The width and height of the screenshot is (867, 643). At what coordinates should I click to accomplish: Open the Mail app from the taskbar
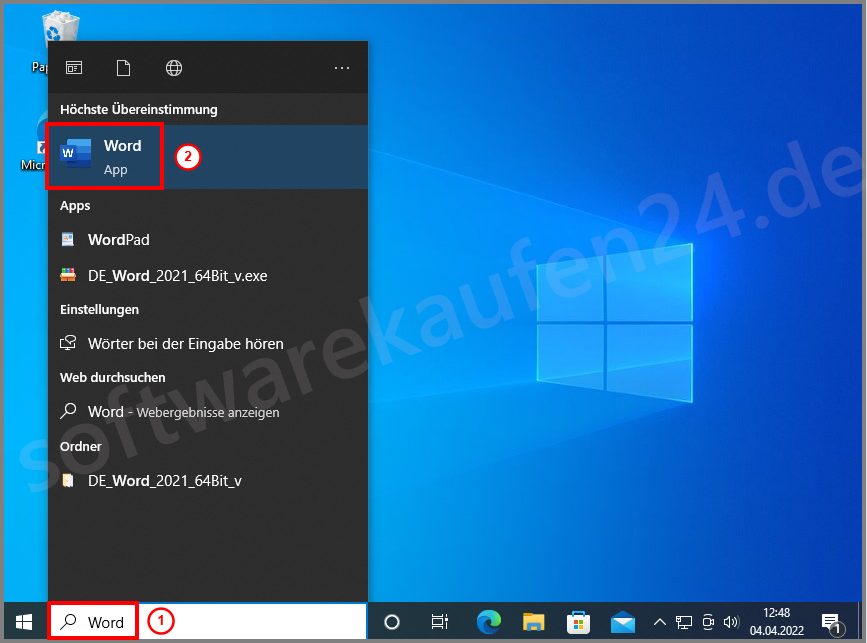(x=623, y=621)
